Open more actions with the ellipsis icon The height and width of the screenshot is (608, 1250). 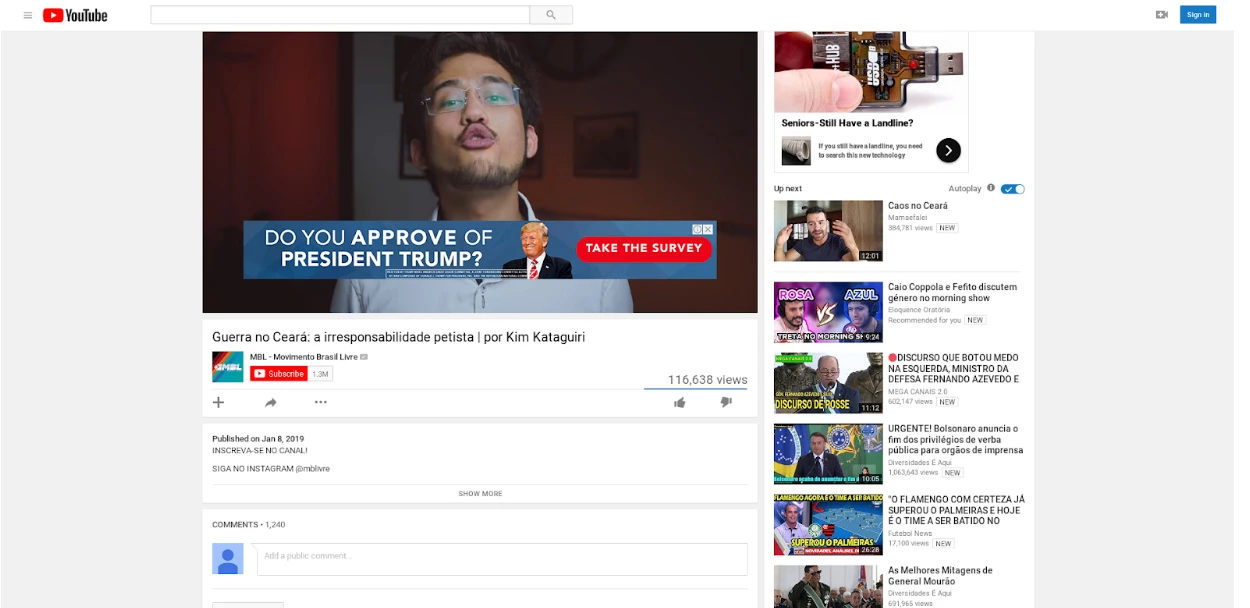[x=320, y=402]
